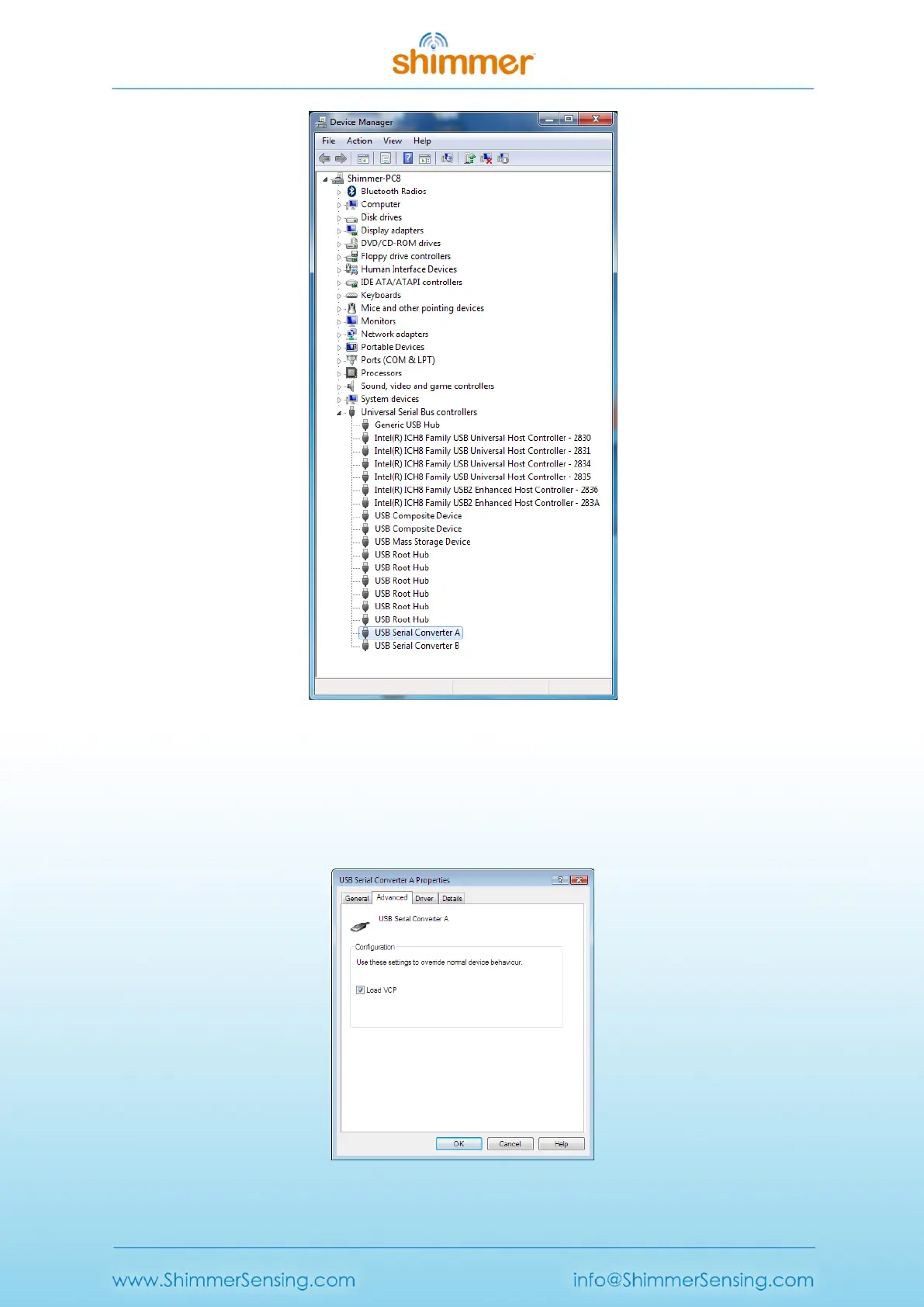924x1307 pixels.
Task: Toggle the Load VCP checkbox
Action: [x=360, y=990]
